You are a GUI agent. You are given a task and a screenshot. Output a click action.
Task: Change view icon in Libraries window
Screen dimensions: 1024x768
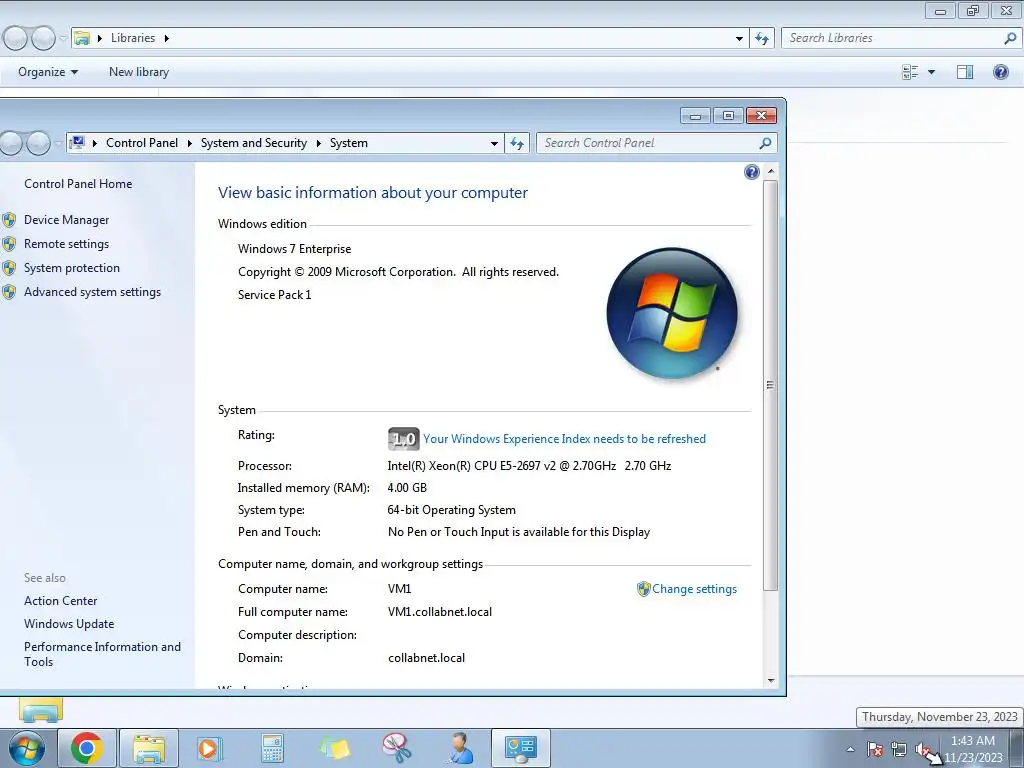point(910,72)
